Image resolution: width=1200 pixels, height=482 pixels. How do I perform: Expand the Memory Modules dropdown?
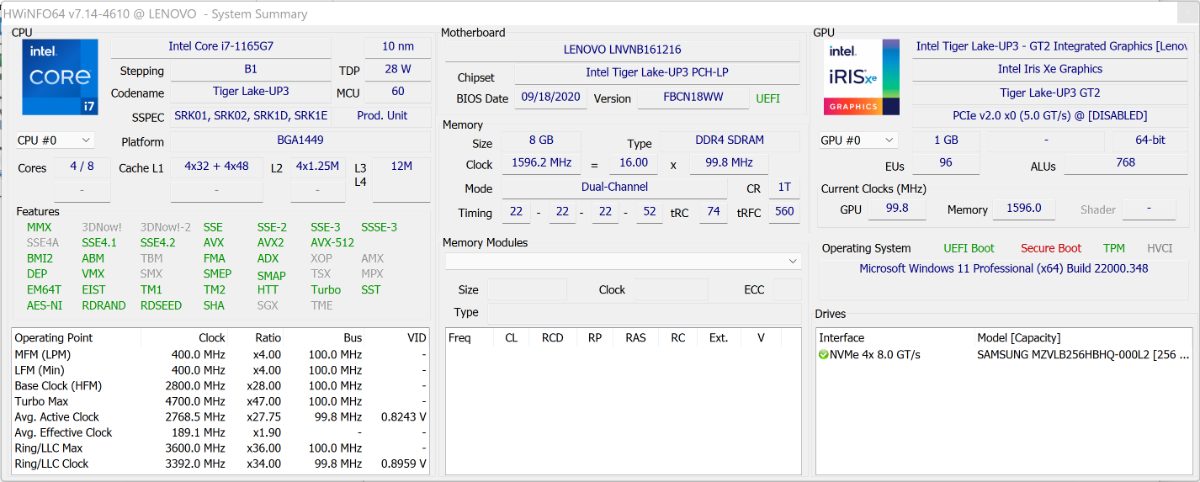click(793, 261)
